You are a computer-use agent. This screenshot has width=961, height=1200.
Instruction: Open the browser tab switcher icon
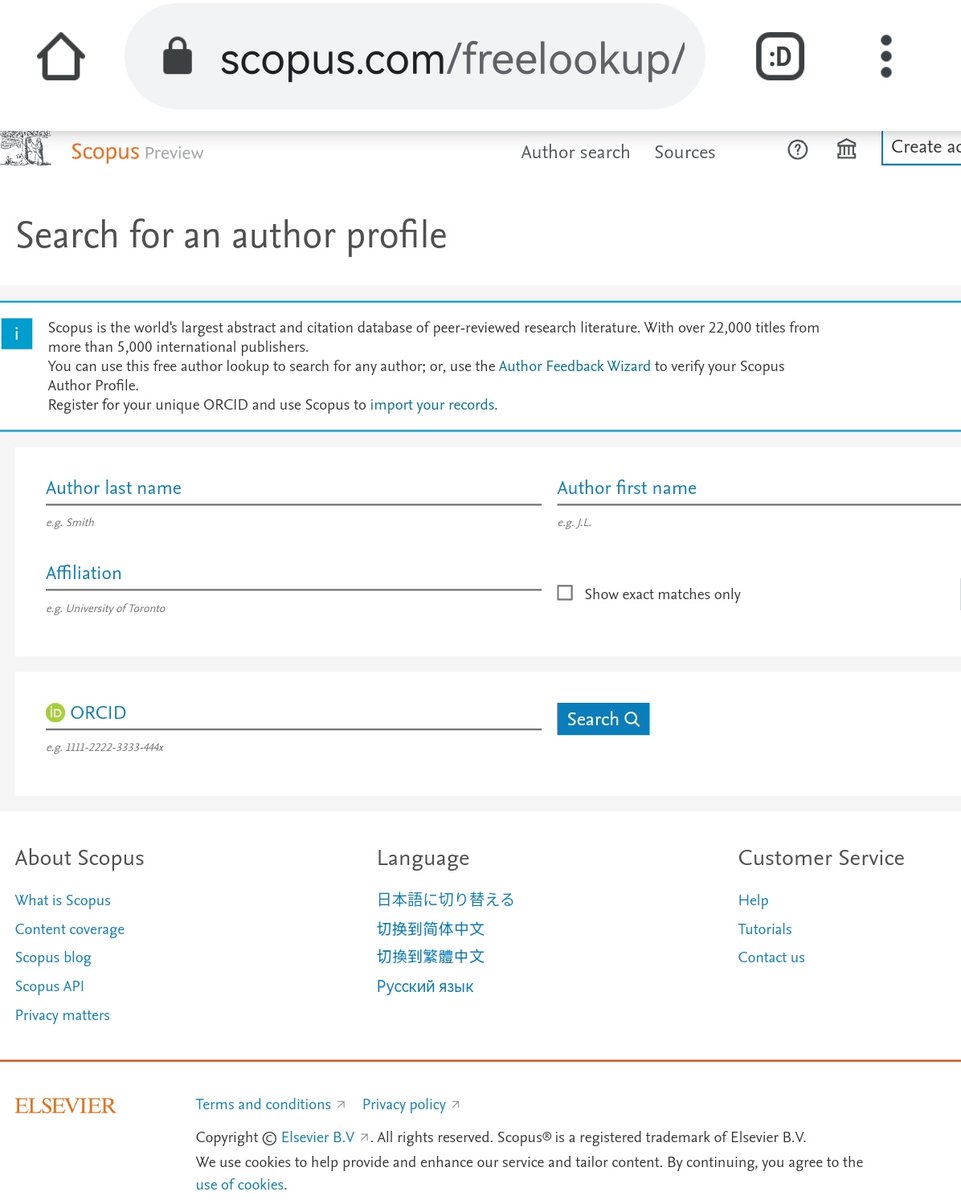(x=779, y=57)
